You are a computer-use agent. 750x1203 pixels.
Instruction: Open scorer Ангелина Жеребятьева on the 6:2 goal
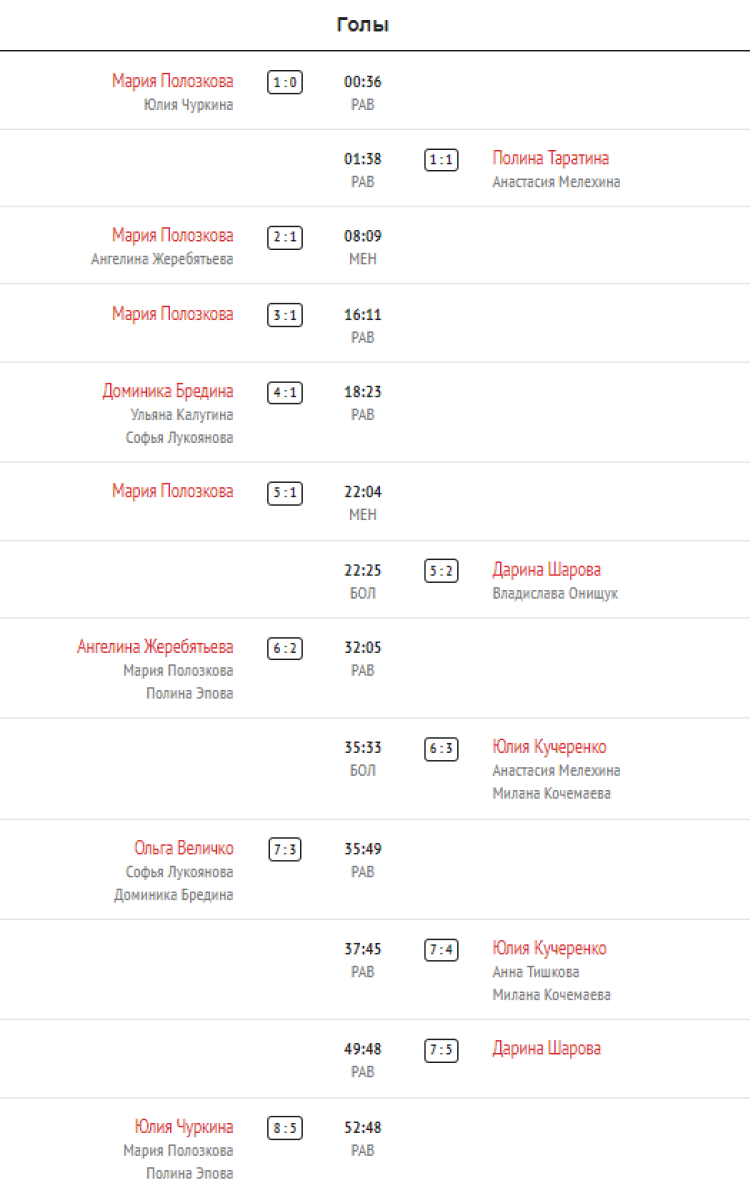pyautogui.click(x=155, y=647)
